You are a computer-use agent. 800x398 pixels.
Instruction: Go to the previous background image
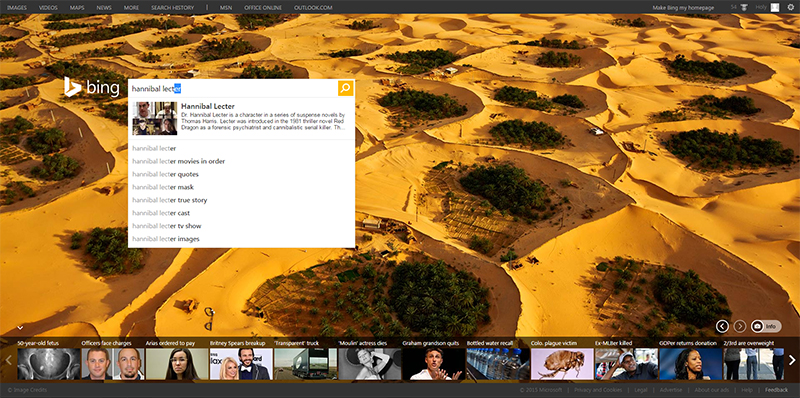(x=722, y=326)
